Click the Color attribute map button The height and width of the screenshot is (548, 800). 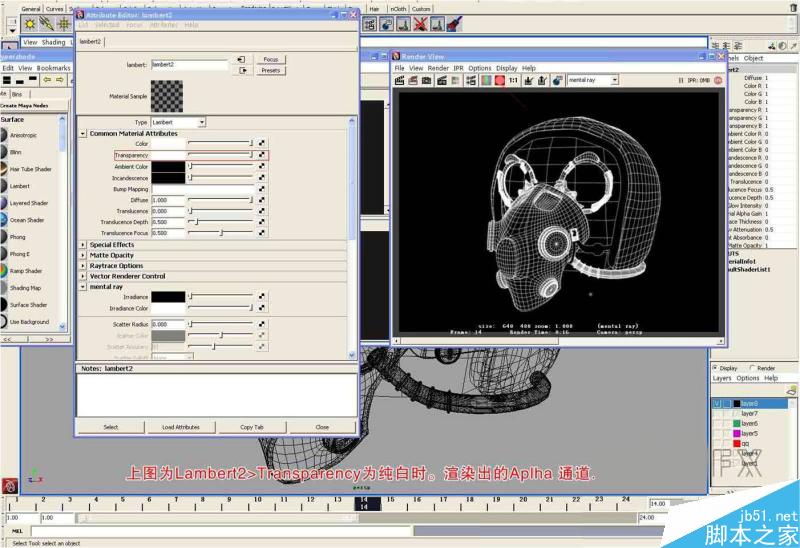(x=262, y=144)
